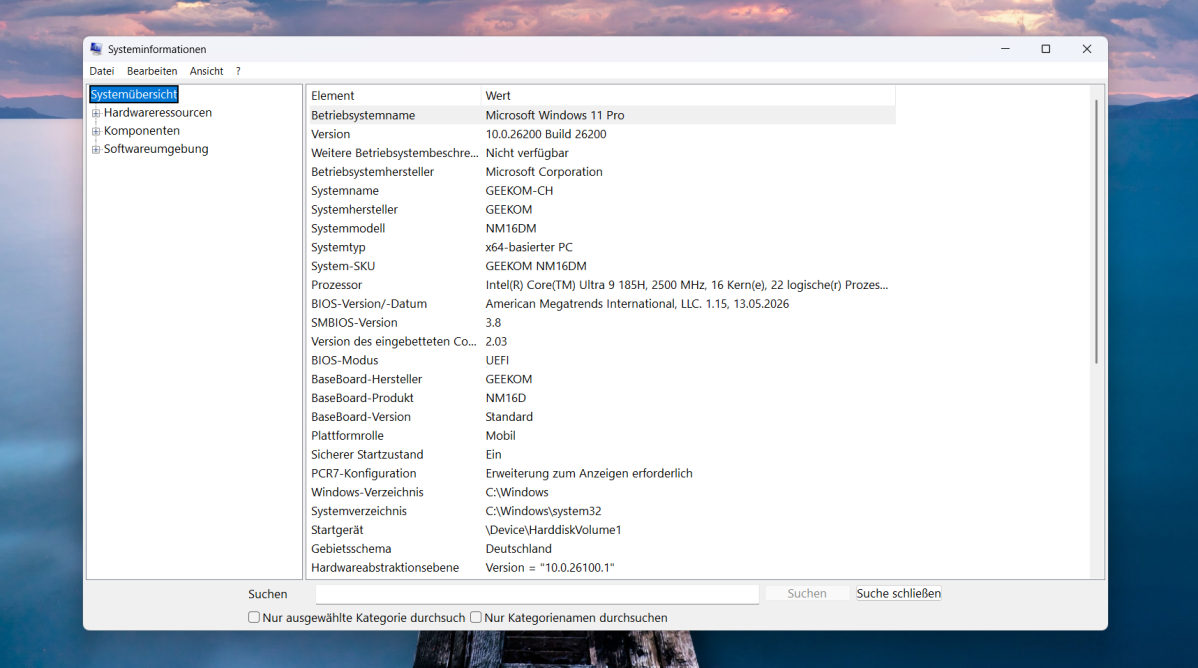Select the Version des eingebetteten Controllers row
This screenshot has width=1198, height=668.
[x=601, y=342]
